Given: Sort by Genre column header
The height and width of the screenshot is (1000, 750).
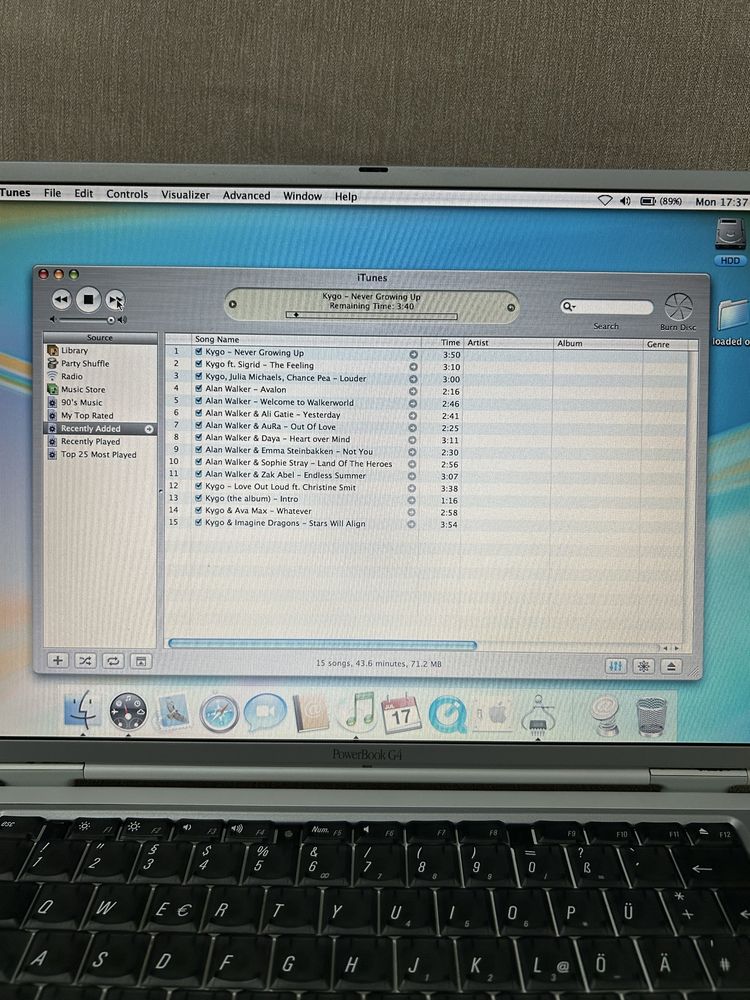Looking at the screenshot, I should click(x=666, y=344).
